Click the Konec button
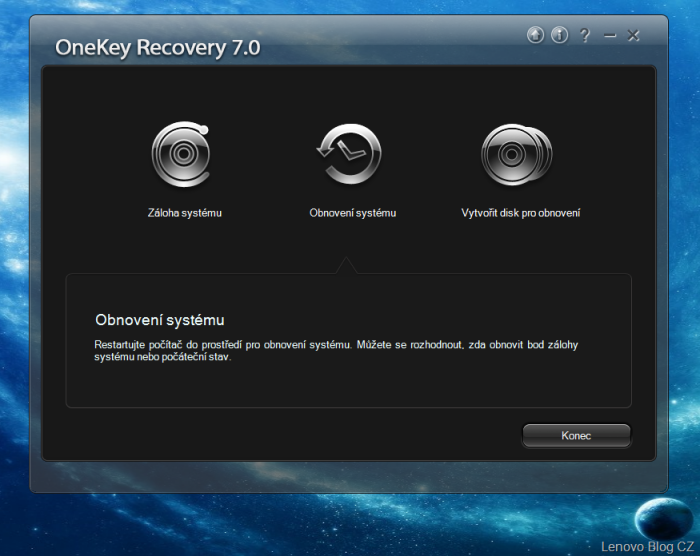700x556 pixels. click(576, 436)
